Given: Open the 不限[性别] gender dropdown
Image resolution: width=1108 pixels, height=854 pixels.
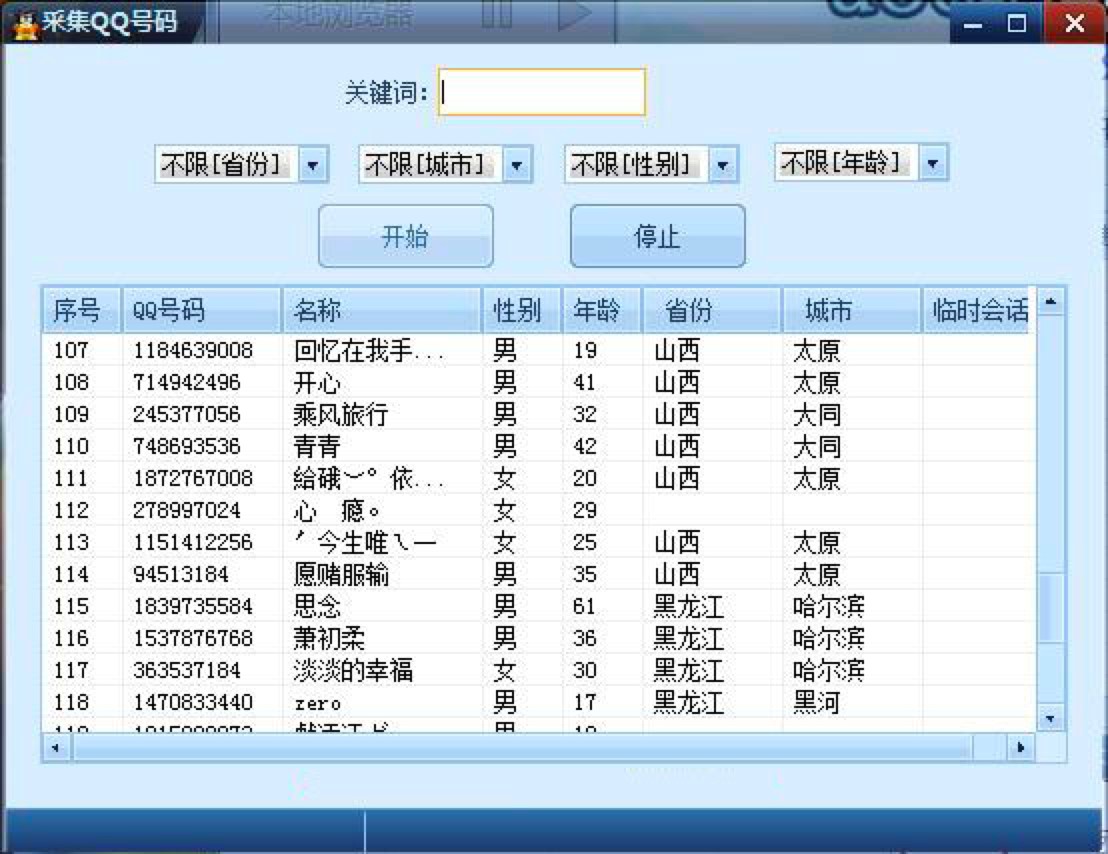Looking at the screenshot, I should 723,163.
